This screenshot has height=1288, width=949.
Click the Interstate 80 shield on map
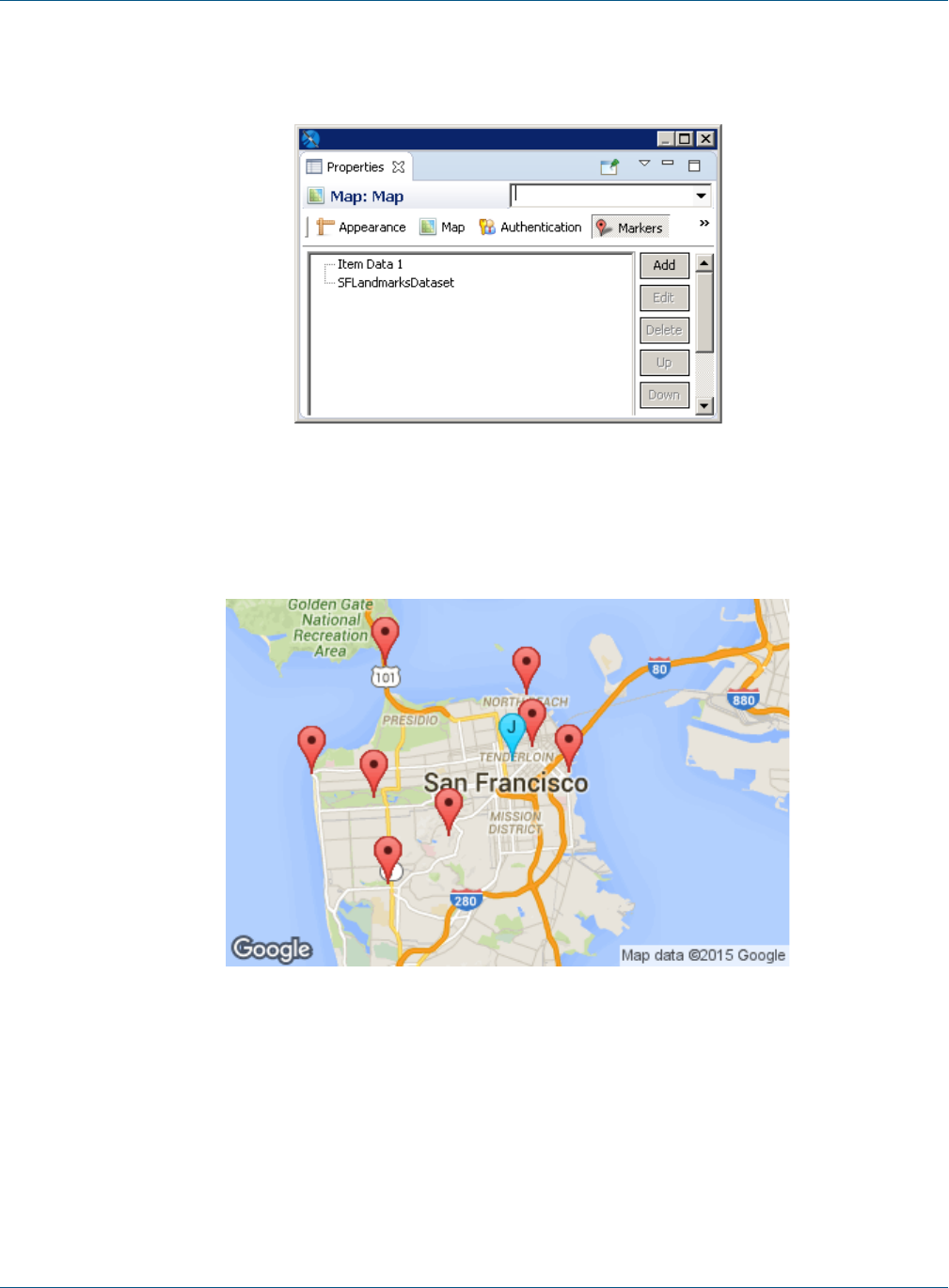pos(659,668)
